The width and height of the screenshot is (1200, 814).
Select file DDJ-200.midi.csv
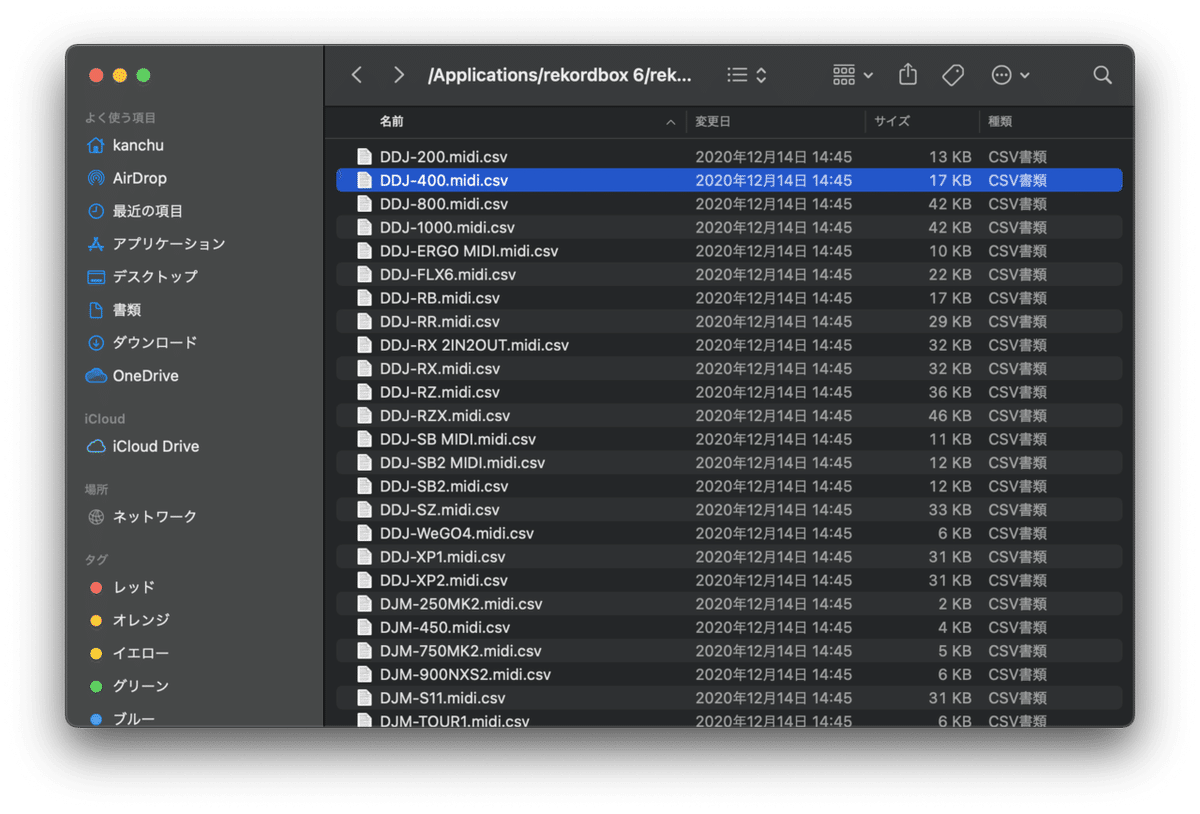[729, 157]
